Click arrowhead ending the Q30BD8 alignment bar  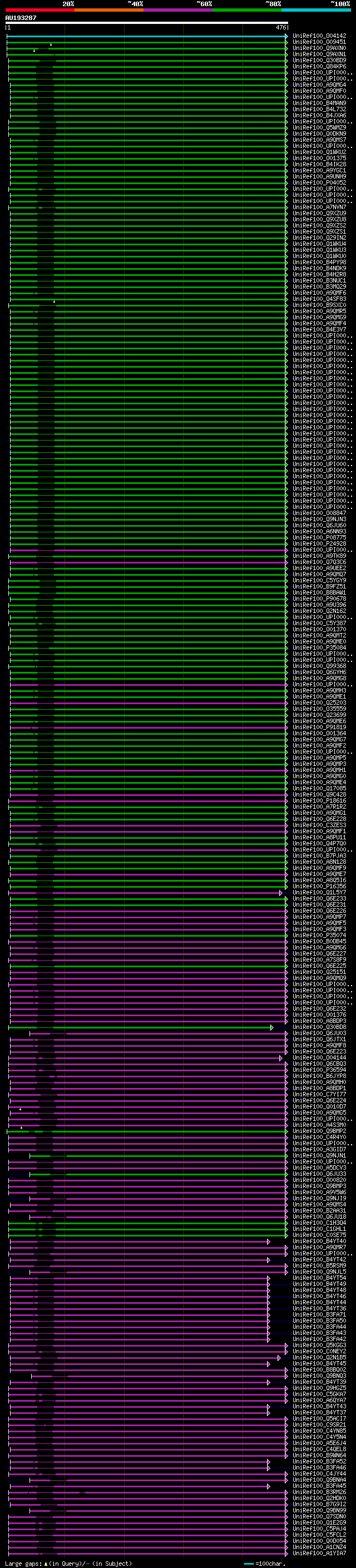tap(272, 1027)
